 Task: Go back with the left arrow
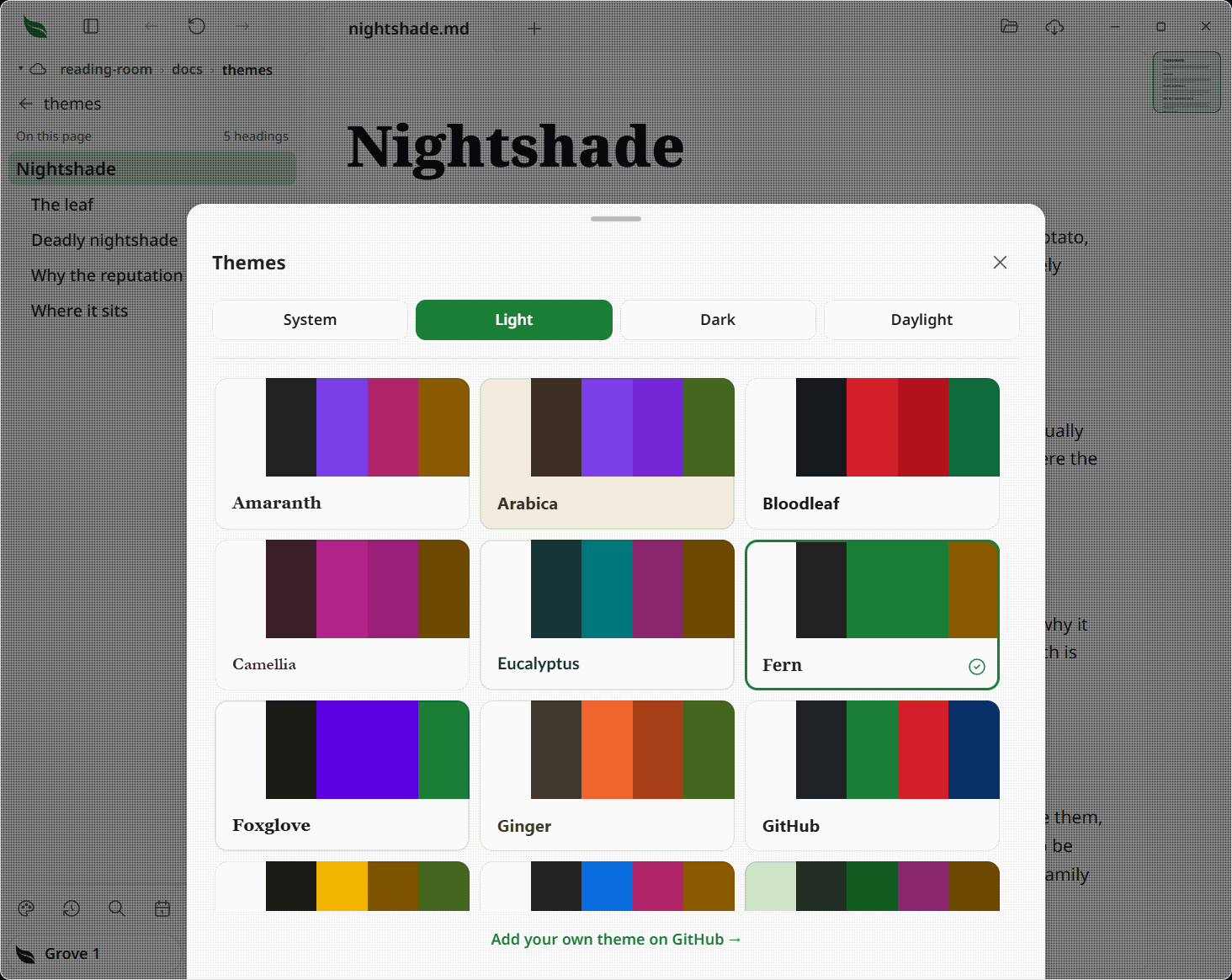point(151,27)
